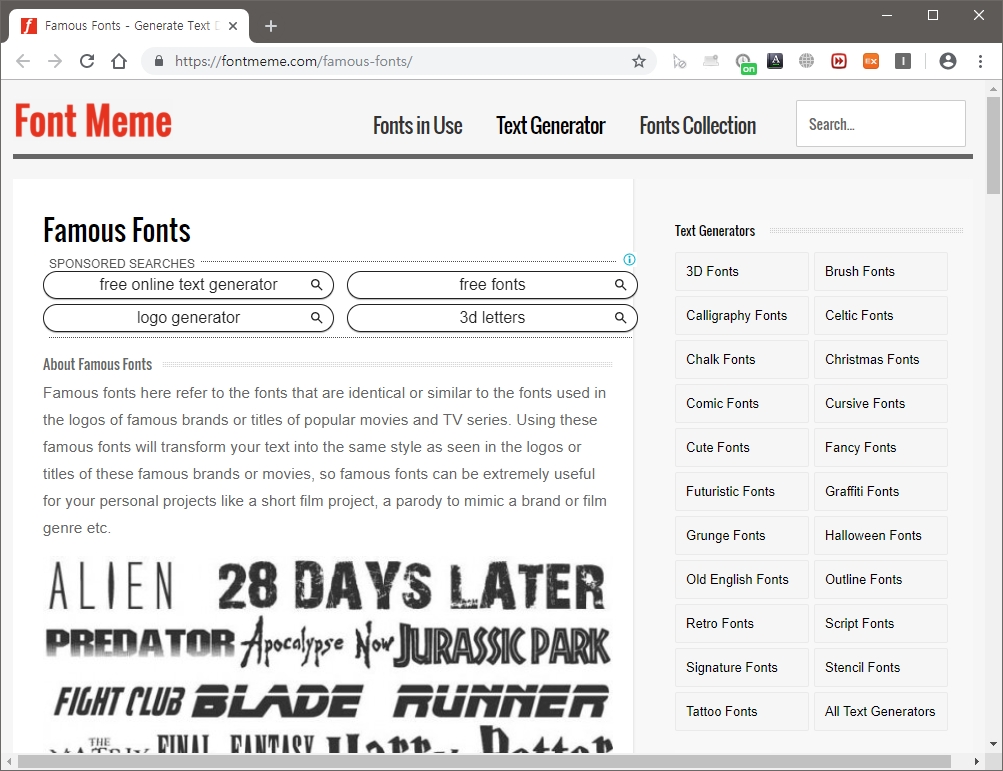Click the Font Meme logo
The image size is (1003, 771).
point(93,122)
